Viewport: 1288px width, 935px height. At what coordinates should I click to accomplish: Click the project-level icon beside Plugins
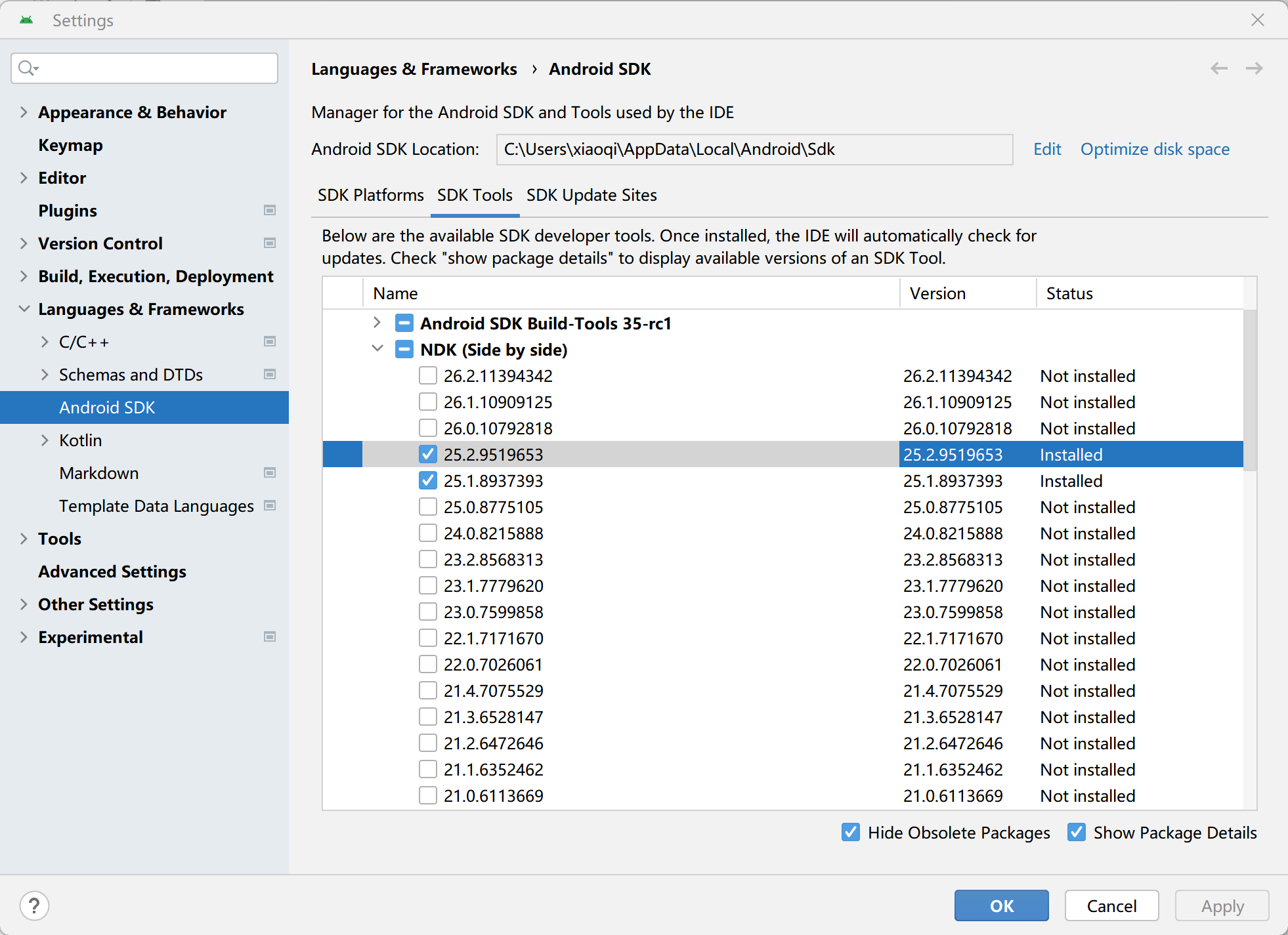pos(269,211)
